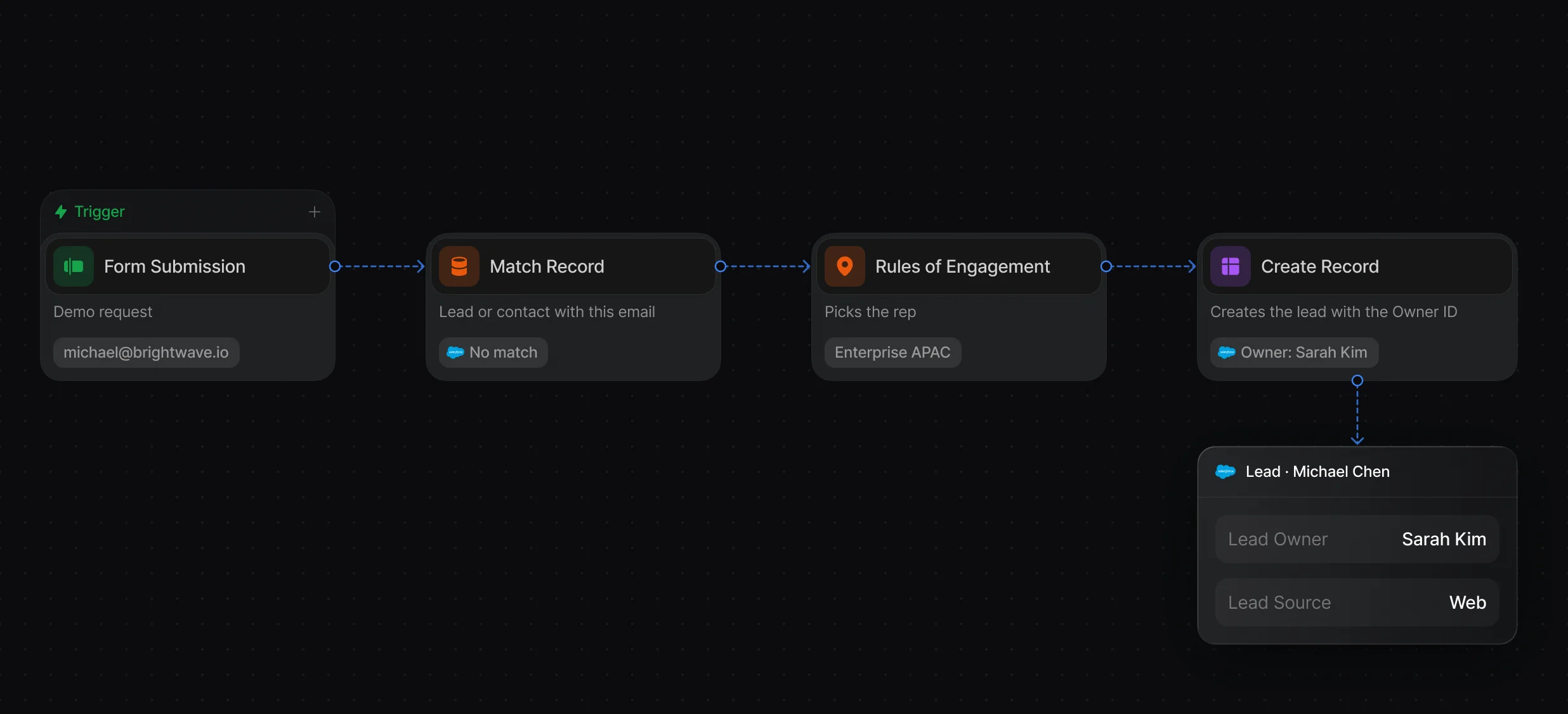Select the Owner: Sarah Kim chip
This screenshot has width=1568, height=714.
[1295, 353]
